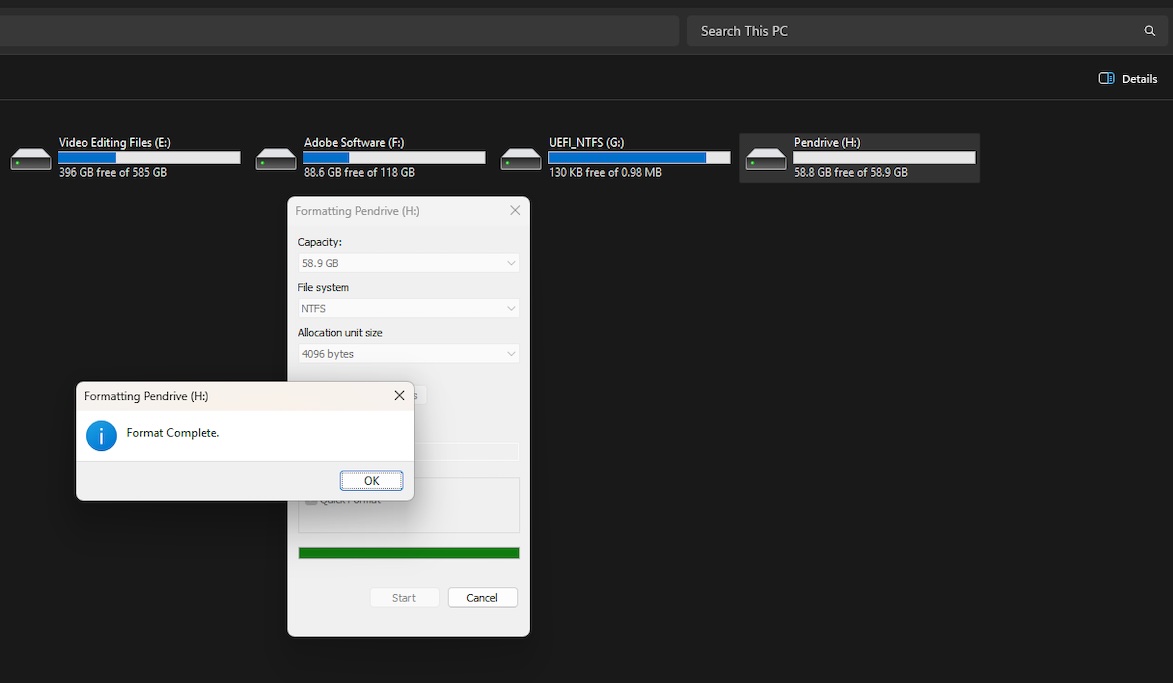This screenshot has width=1173, height=683.
Task: Click the 'Format Complete.' message text
Action: pos(173,433)
